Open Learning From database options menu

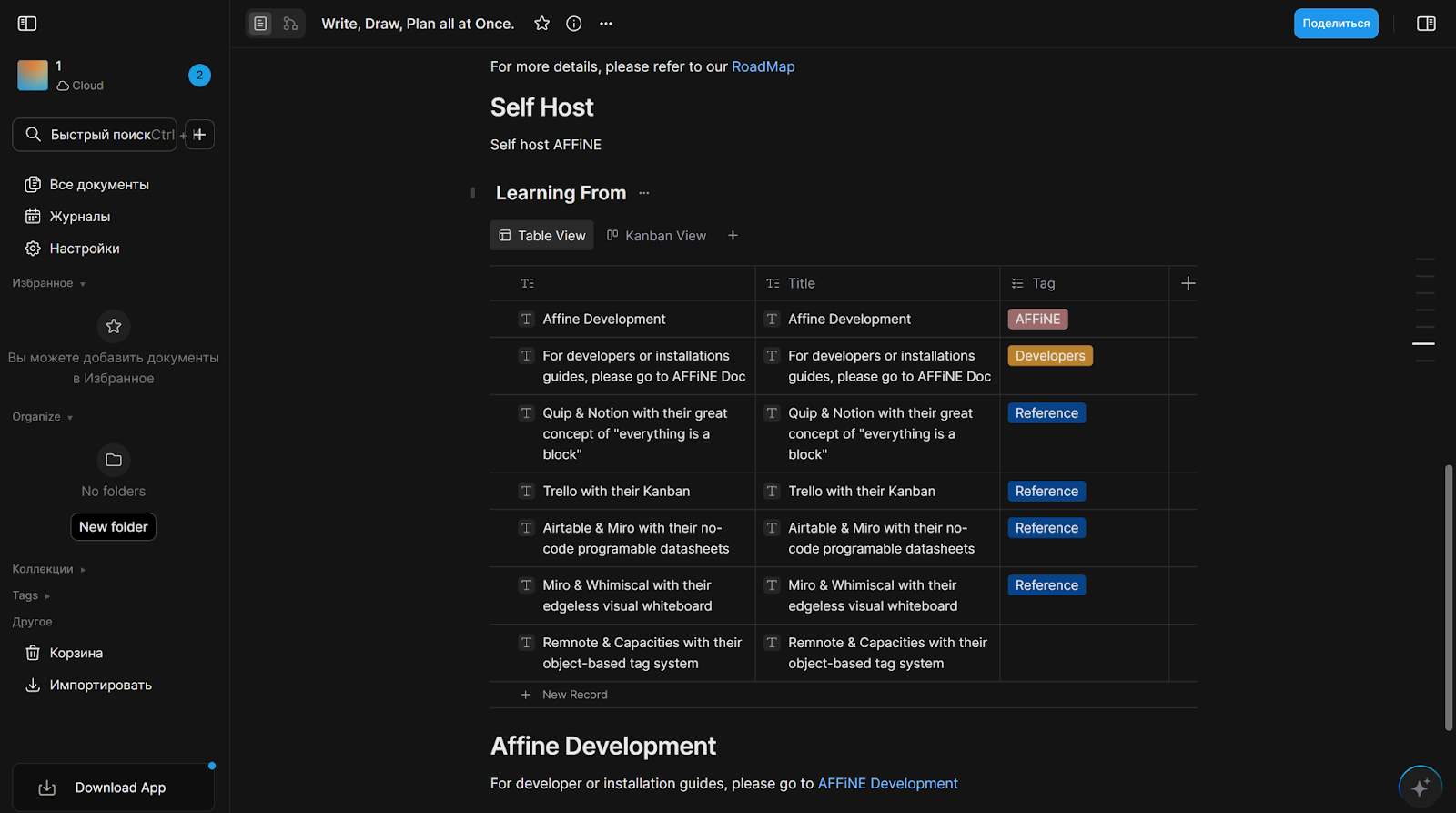[x=644, y=193]
